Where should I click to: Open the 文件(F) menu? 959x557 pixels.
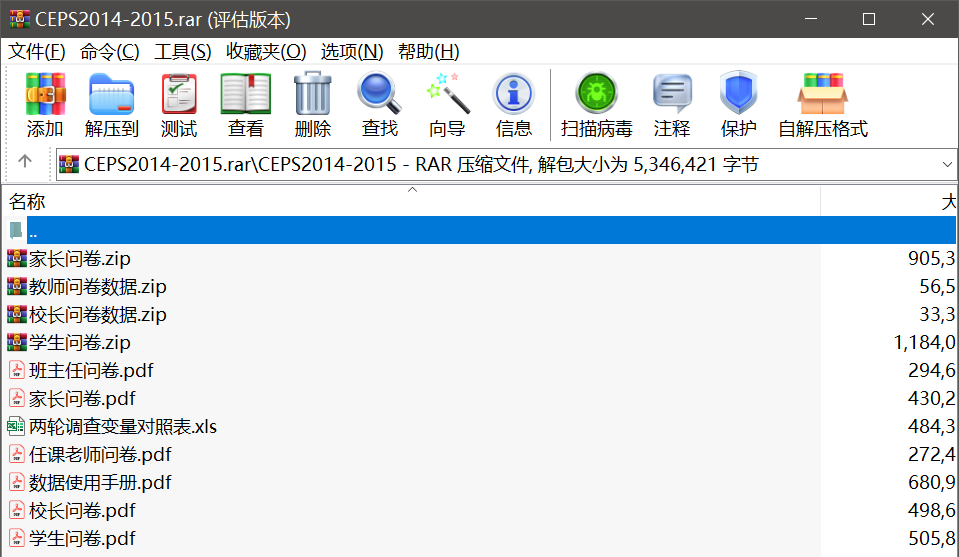[36, 52]
